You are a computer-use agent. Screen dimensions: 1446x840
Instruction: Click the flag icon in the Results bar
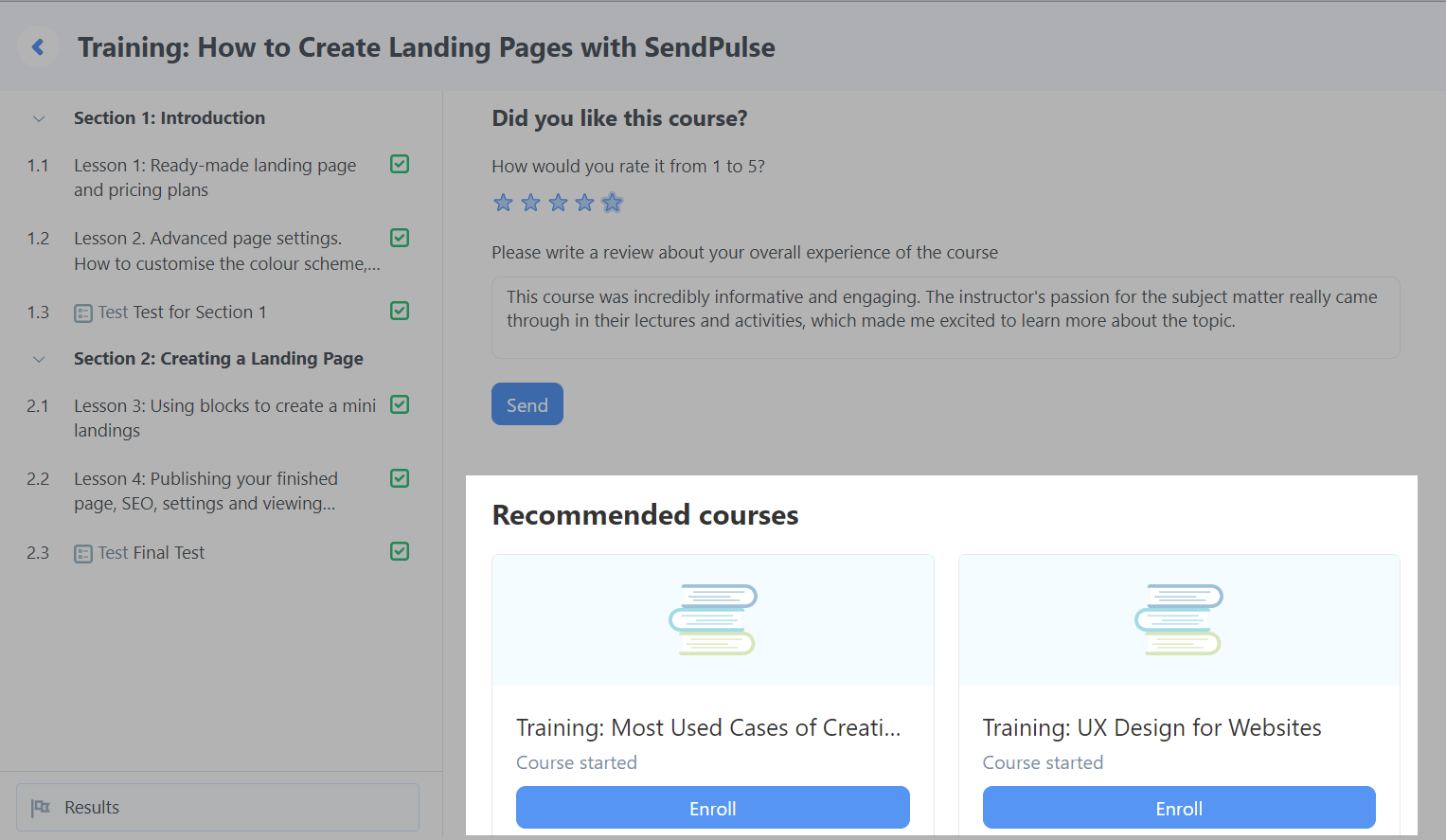[41, 808]
